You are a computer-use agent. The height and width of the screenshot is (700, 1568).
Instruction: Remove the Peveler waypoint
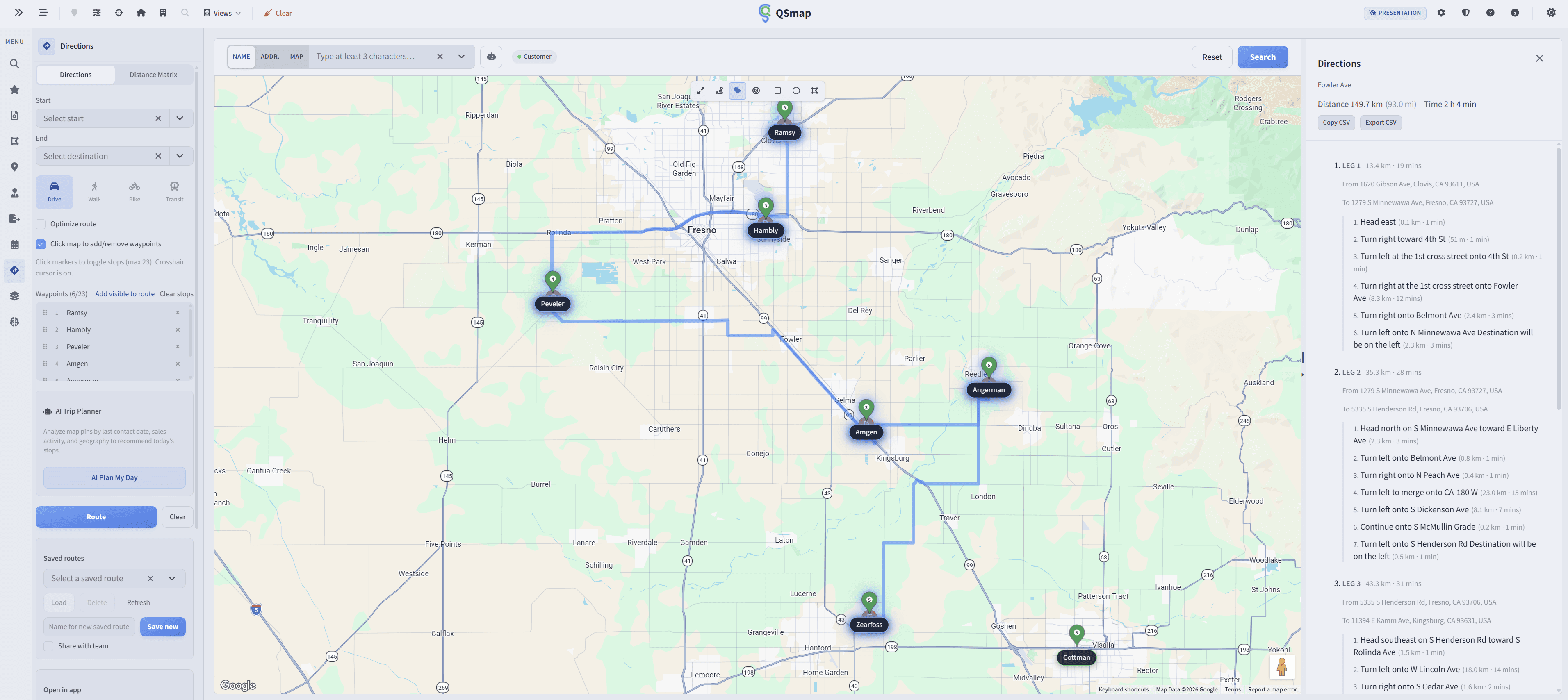pos(178,347)
